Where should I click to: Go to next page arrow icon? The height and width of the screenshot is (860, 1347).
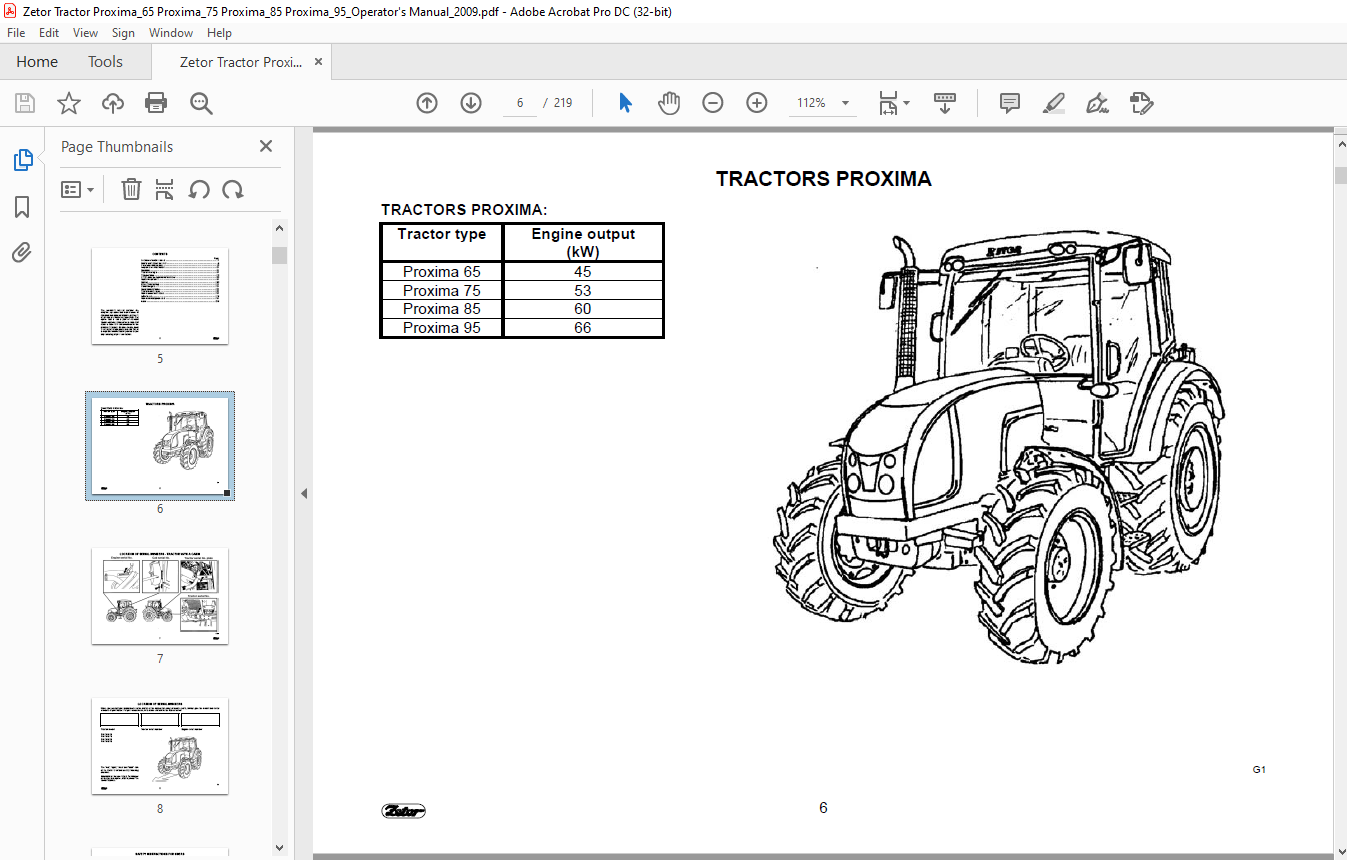pos(471,103)
